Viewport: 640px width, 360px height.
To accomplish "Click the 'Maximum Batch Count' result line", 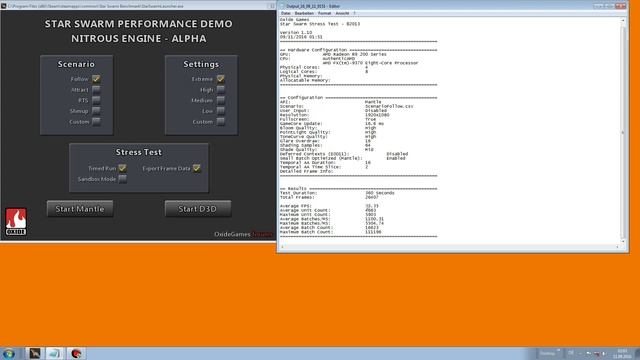I will tap(331, 232).
